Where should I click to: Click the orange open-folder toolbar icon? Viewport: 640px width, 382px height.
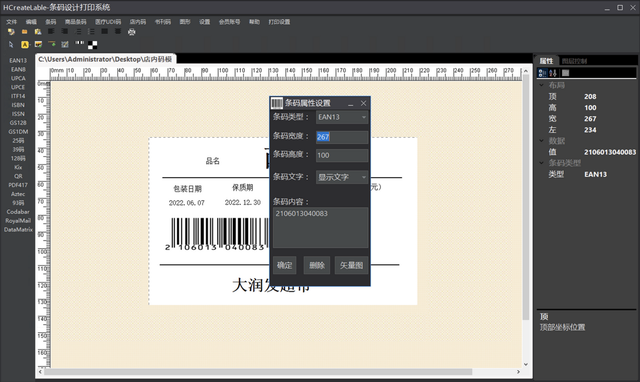[24, 32]
